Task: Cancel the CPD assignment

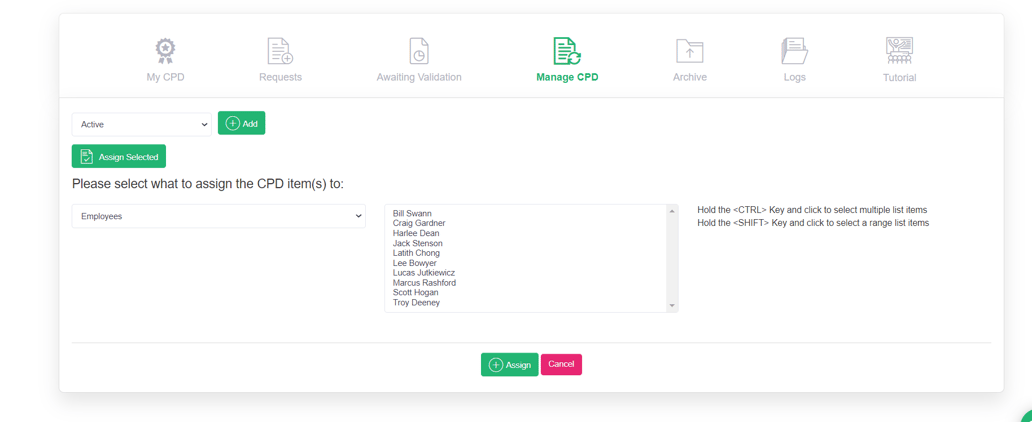Action: (561, 364)
